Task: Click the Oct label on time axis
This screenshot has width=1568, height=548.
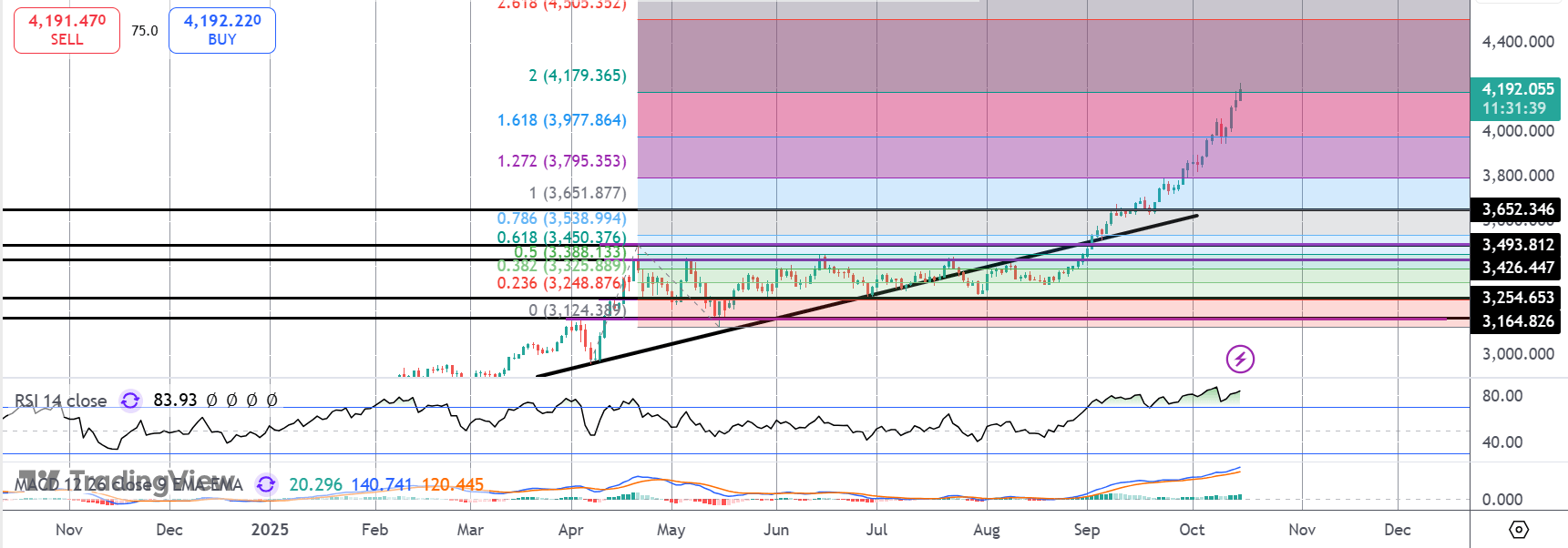Action: pyautogui.click(x=1192, y=530)
